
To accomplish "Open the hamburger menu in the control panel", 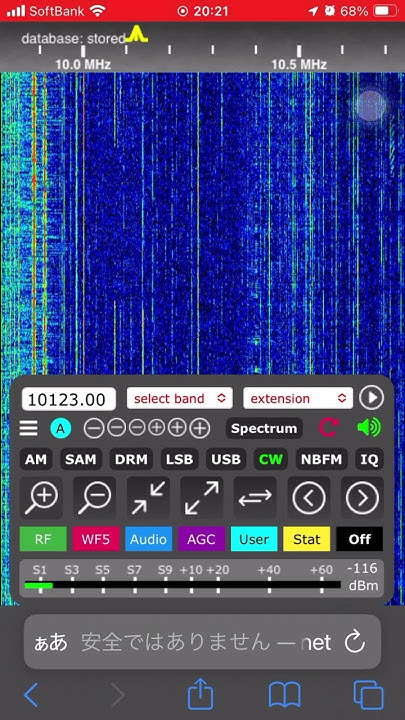I will point(28,428).
